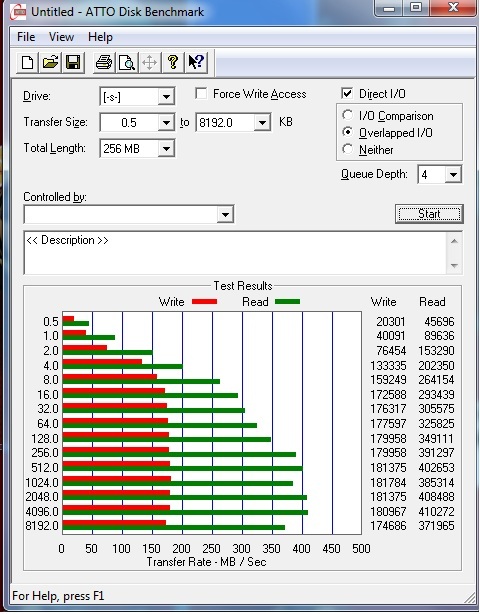Select read value 410272

[x=436, y=511]
